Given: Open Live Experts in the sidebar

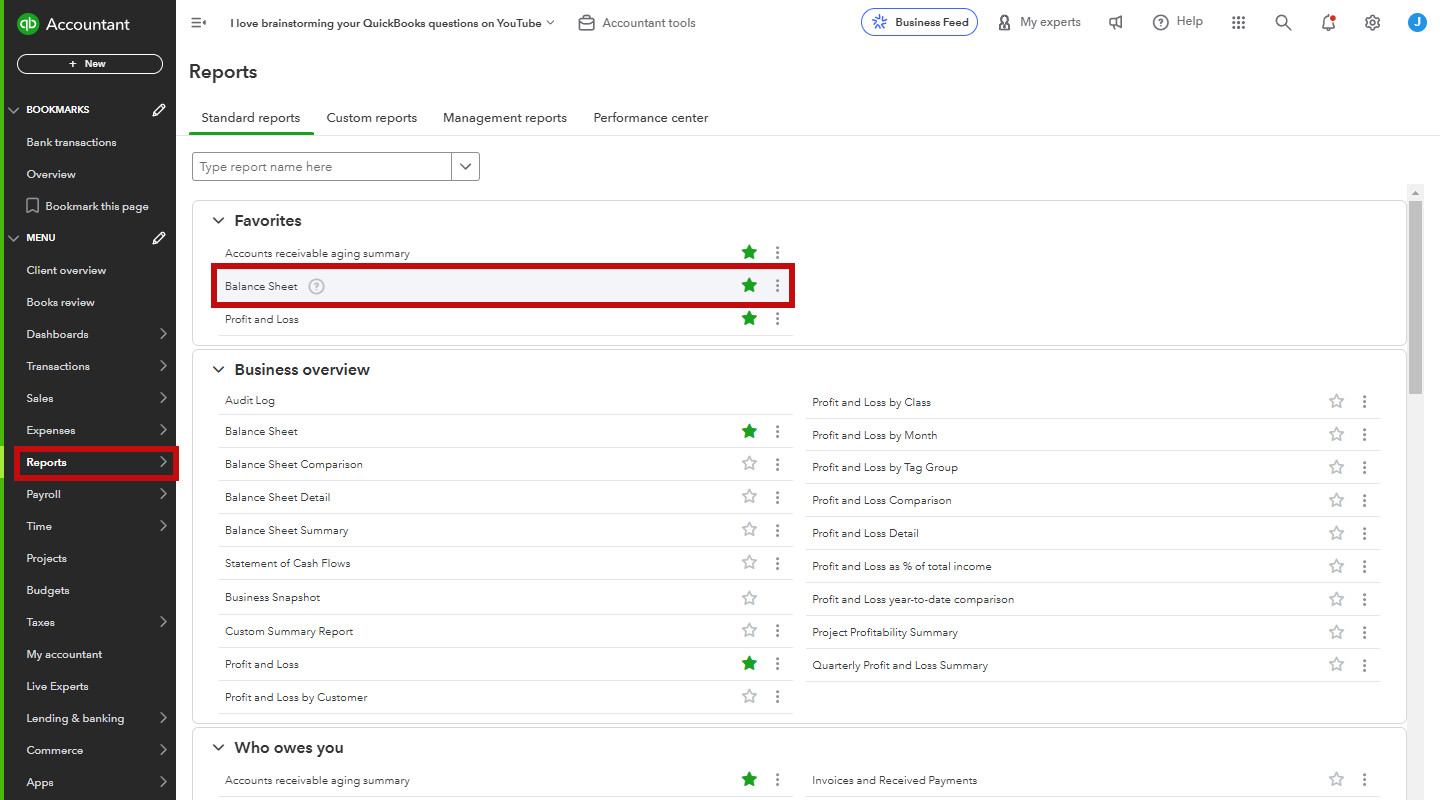Looking at the screenshot, I should tap(57, 686).
